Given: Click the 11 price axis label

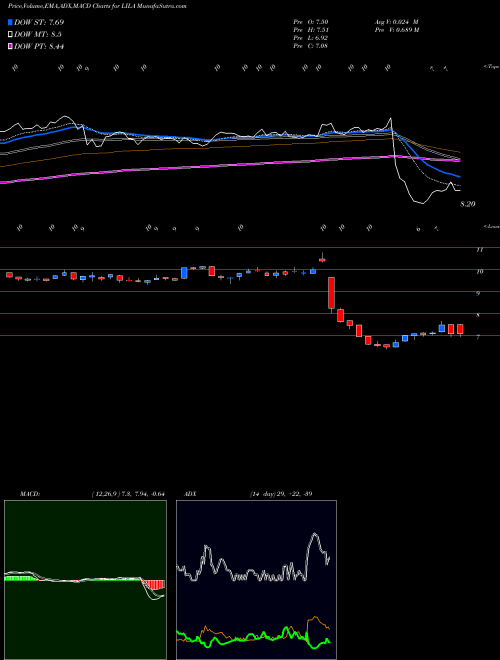Looking at the screenshot, I should 479,250.
